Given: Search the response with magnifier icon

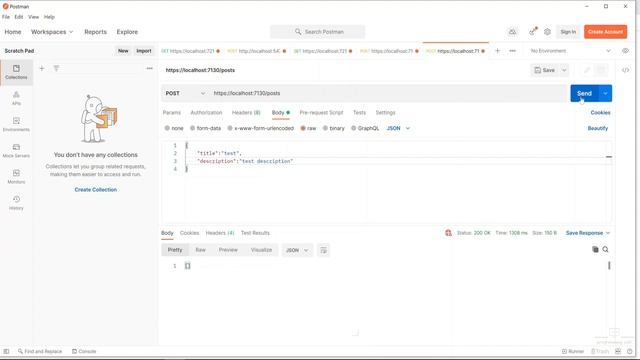Looking at the screenshot, I should [605, 249].
